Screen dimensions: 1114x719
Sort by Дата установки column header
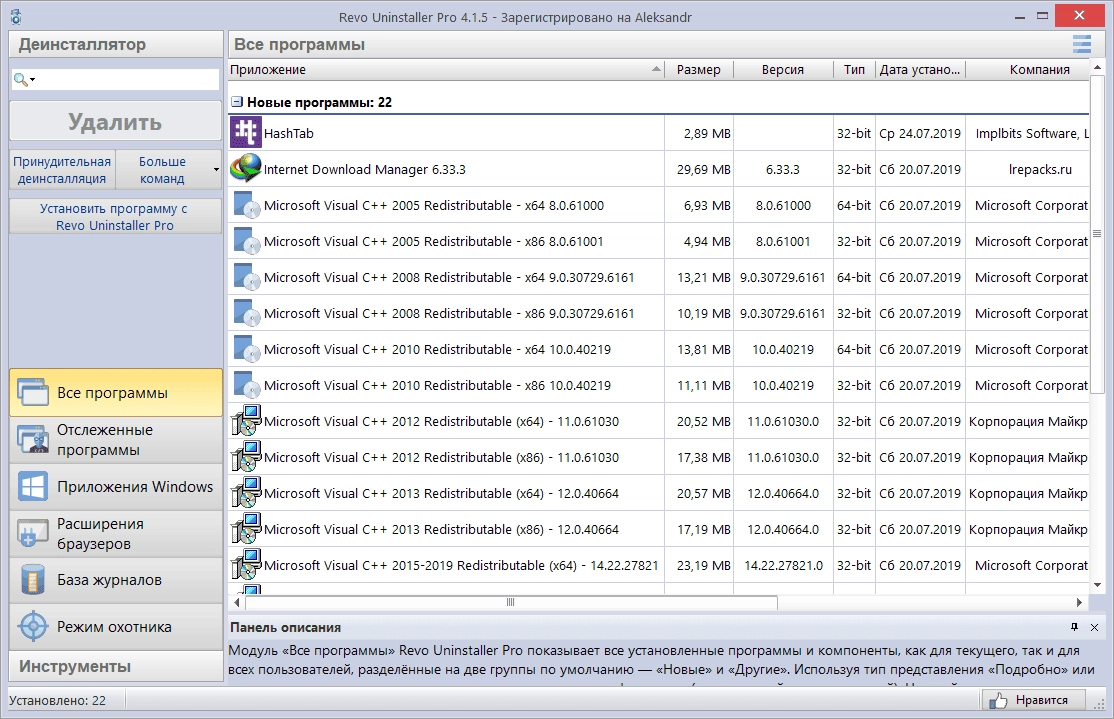pos(920,70)
